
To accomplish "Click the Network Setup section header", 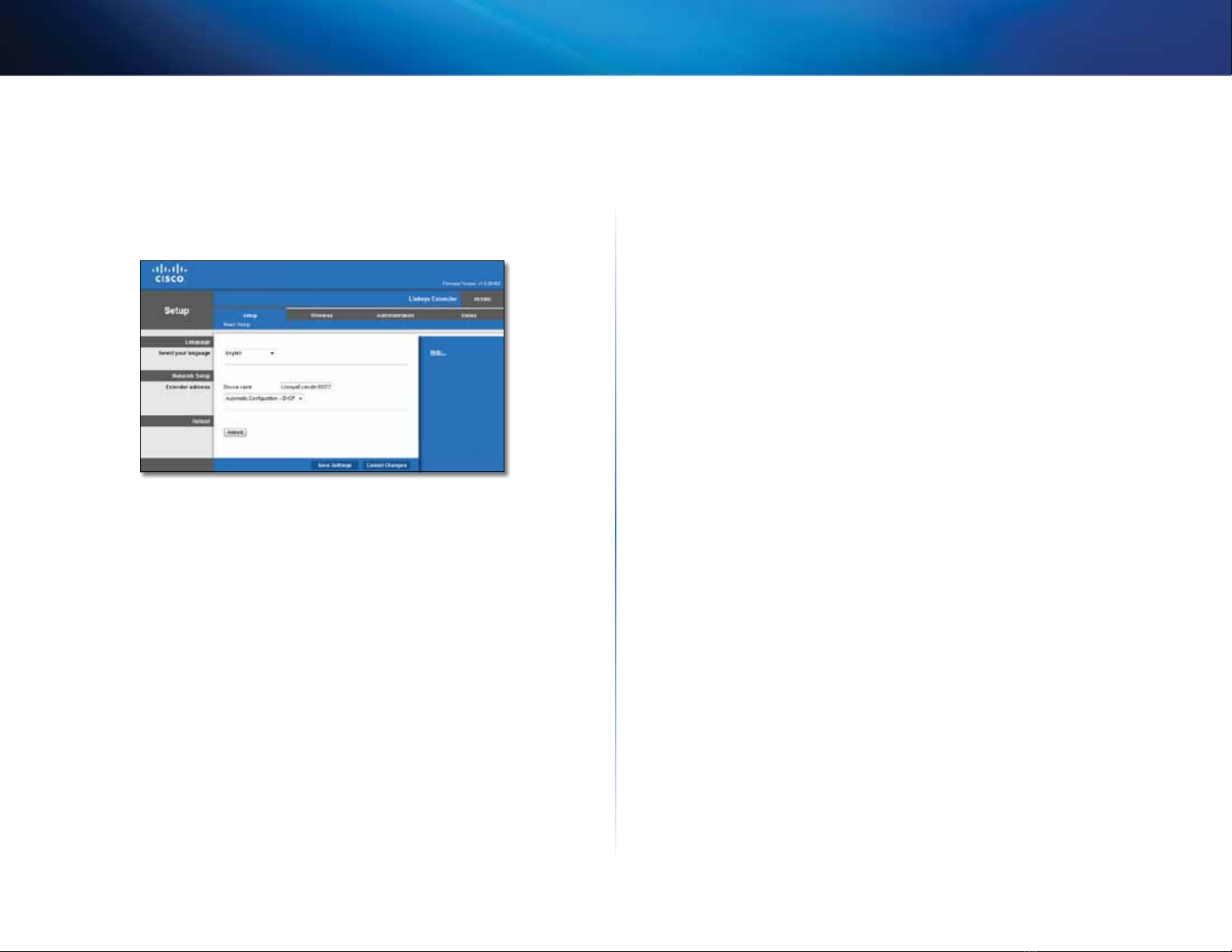I will pos(176,376).
